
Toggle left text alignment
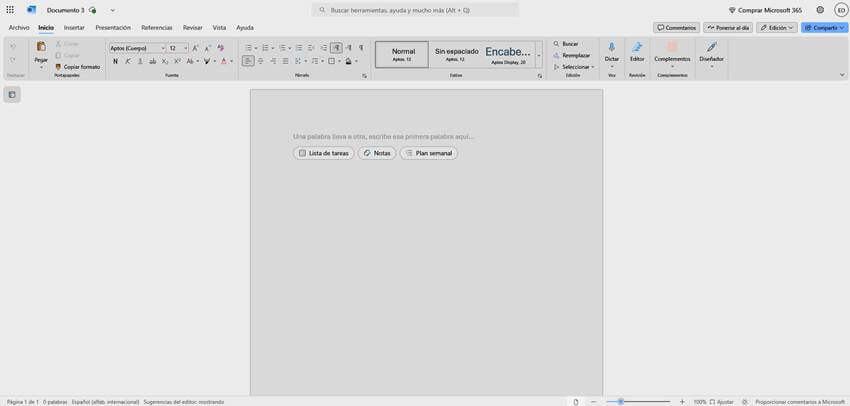tap(248, 61)
